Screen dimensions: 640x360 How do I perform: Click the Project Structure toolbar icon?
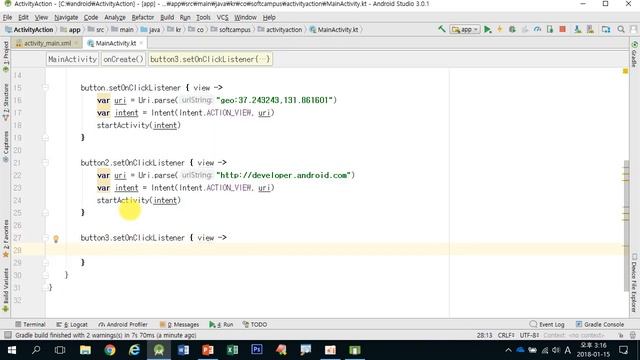606,29
